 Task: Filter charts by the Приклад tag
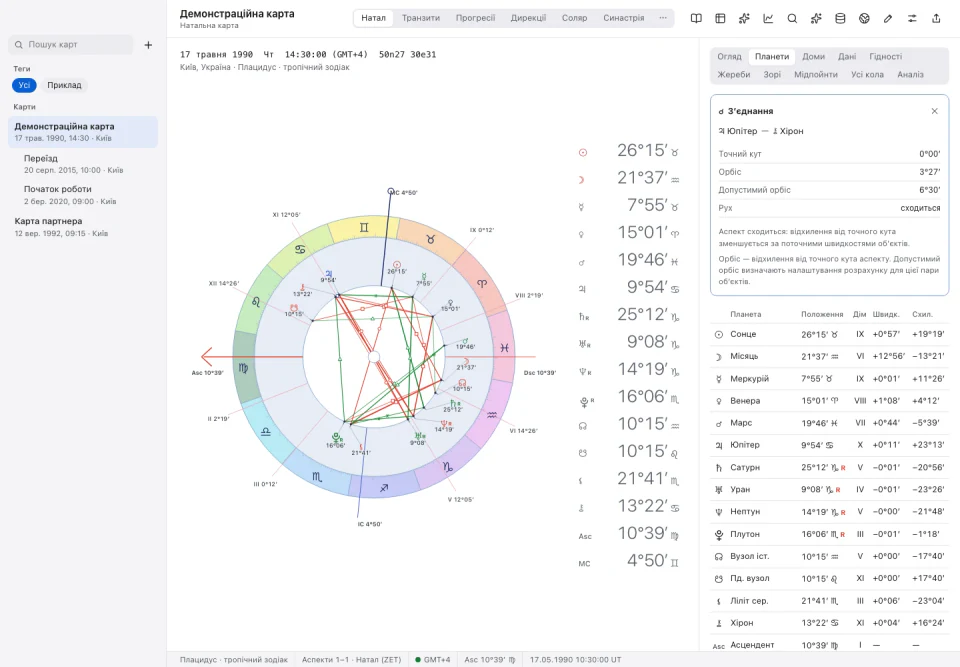coord(64,85)
